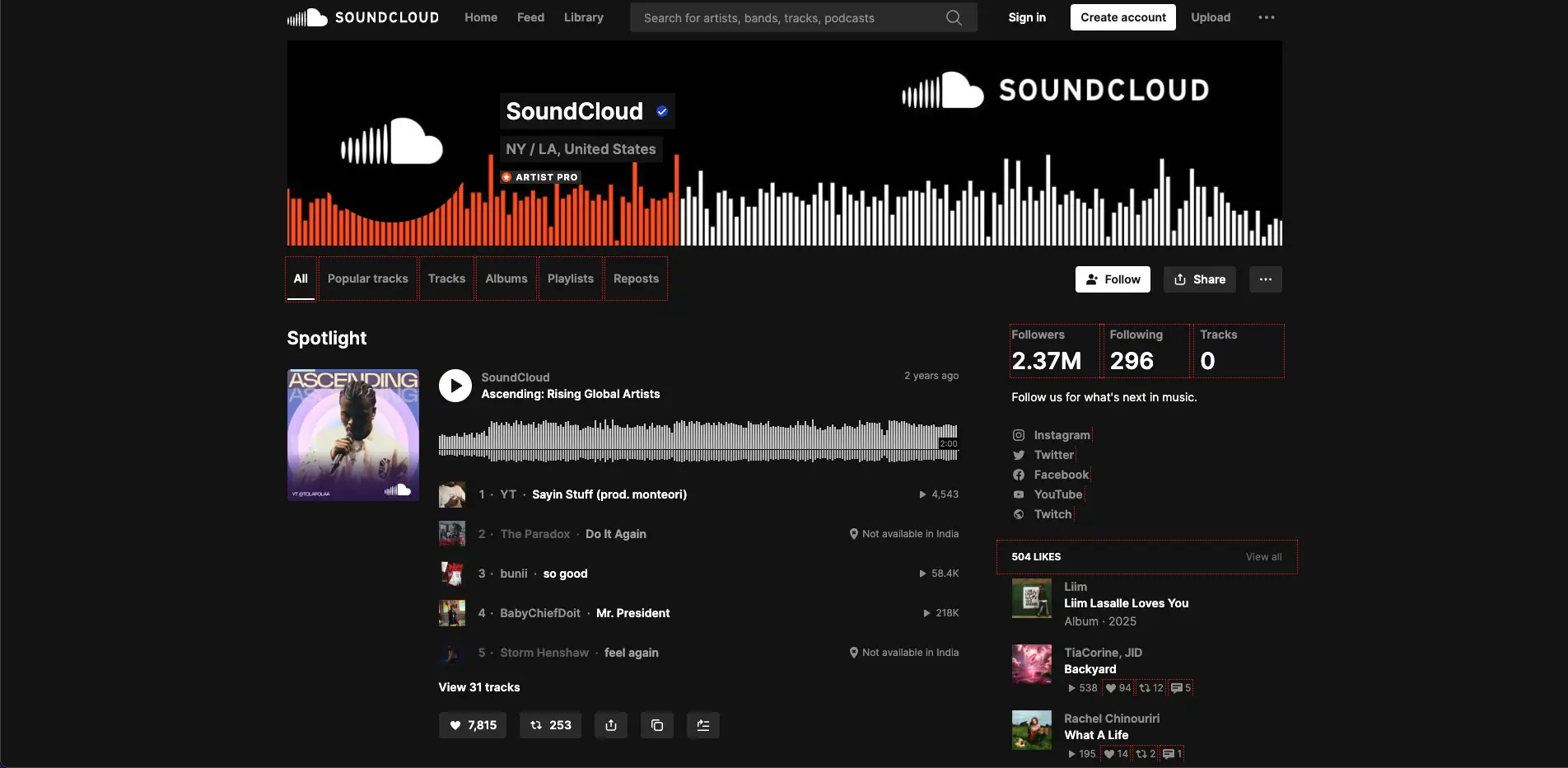Click share icon below the playlist tracks
Image resolution: width=1568 pixels, height=768 pixels.
pos(610,725)
